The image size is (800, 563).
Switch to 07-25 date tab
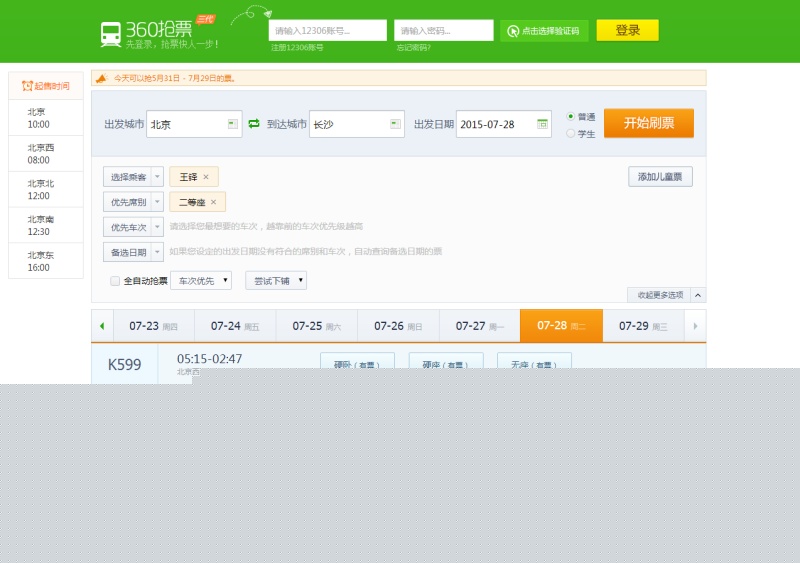coord(316,326)
